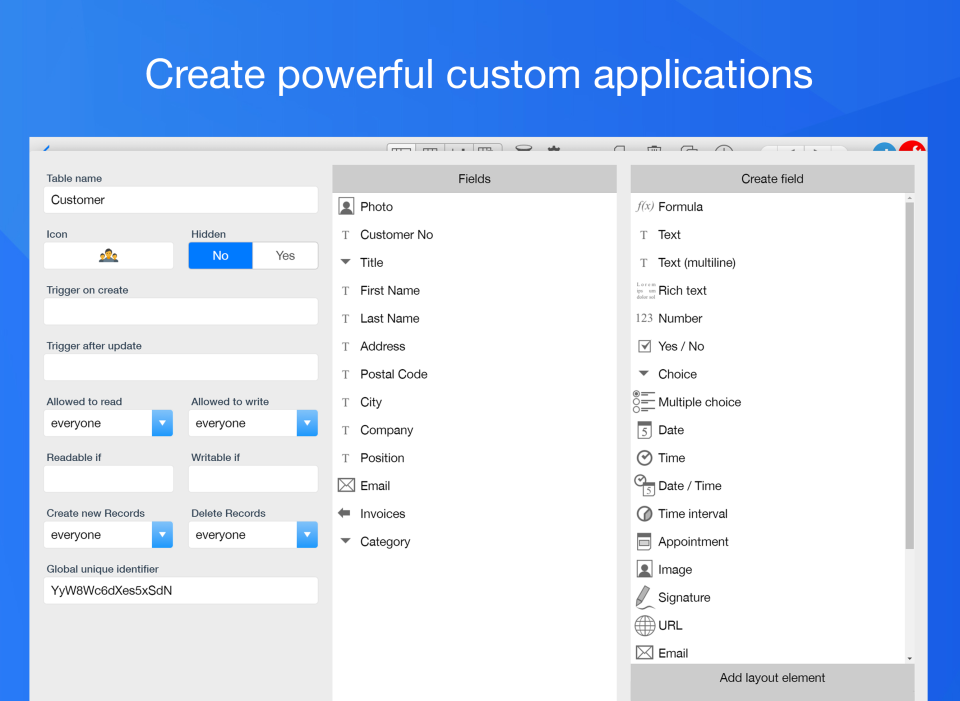The width and height of the screenshot is (960, 701).
Task: Click the Table name input containing Customer
Action: point(181,200)
